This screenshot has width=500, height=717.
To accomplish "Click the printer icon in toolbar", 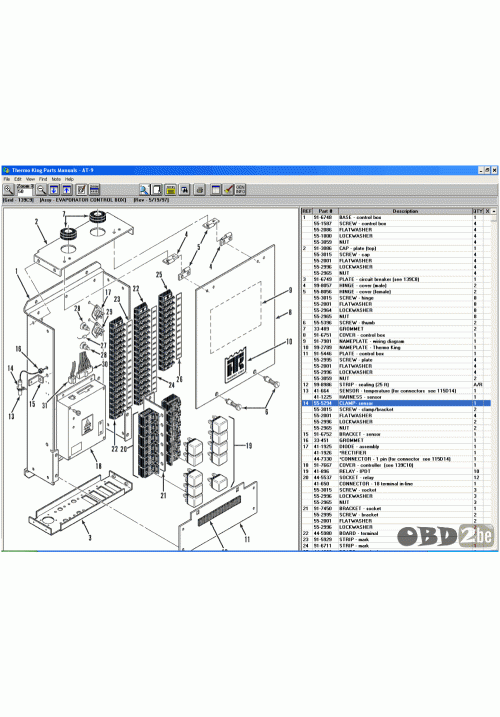I will tap(199, 189).
